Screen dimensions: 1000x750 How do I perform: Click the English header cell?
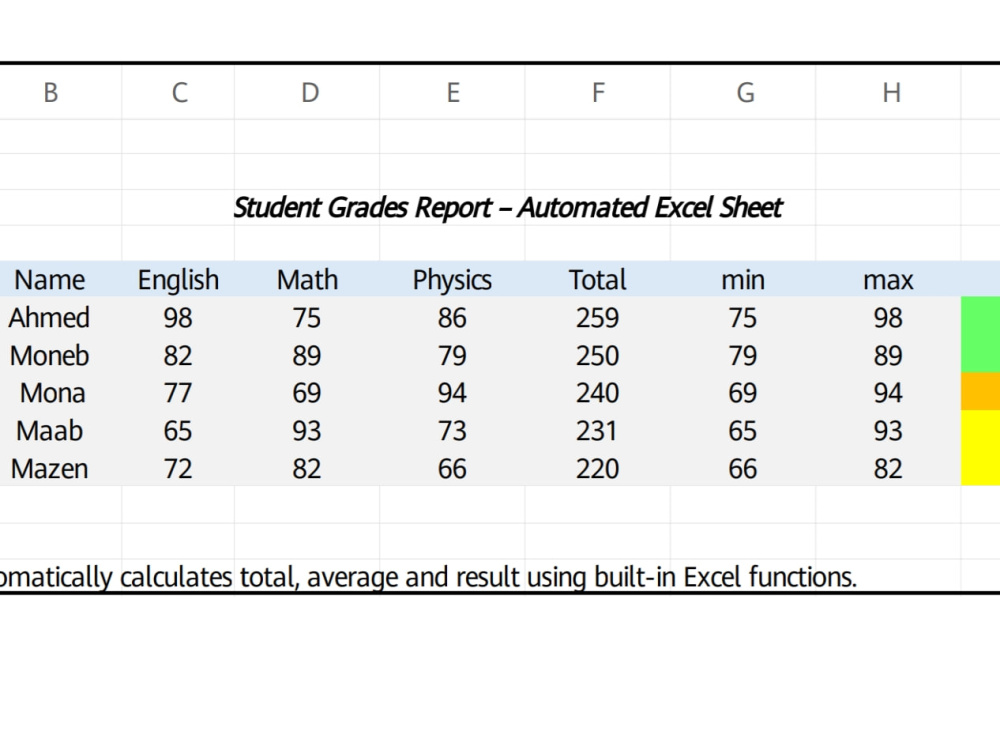178,279
